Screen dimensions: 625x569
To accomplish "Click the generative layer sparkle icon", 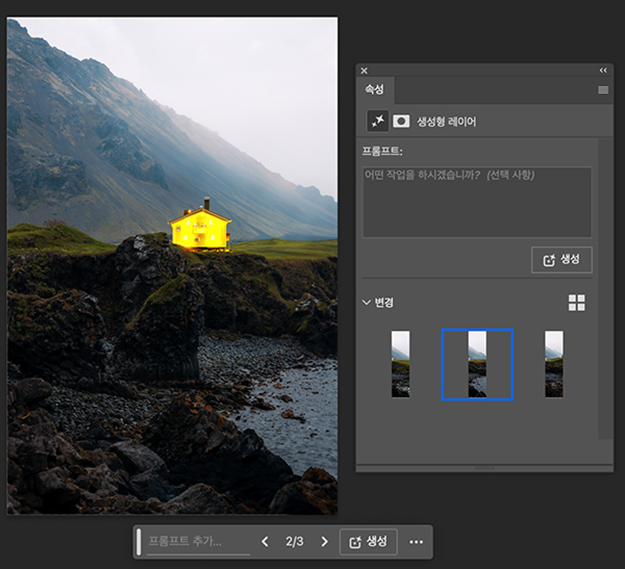I will 378,121.
